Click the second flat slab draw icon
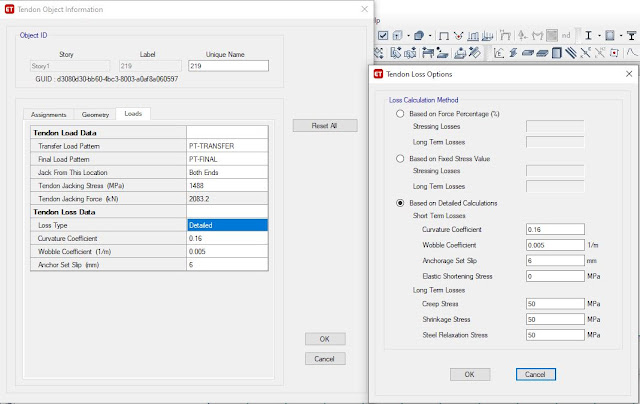The height and width of the screenshot is (404, 640). coord(542,53)
